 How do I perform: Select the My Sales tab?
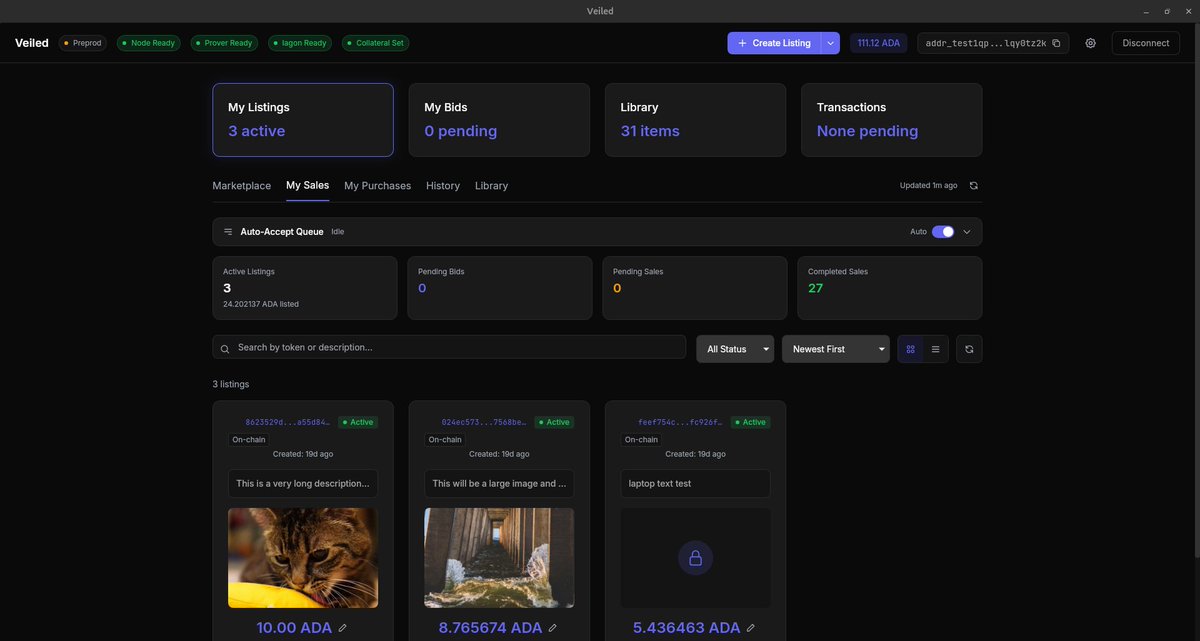(x=307, y=185)
